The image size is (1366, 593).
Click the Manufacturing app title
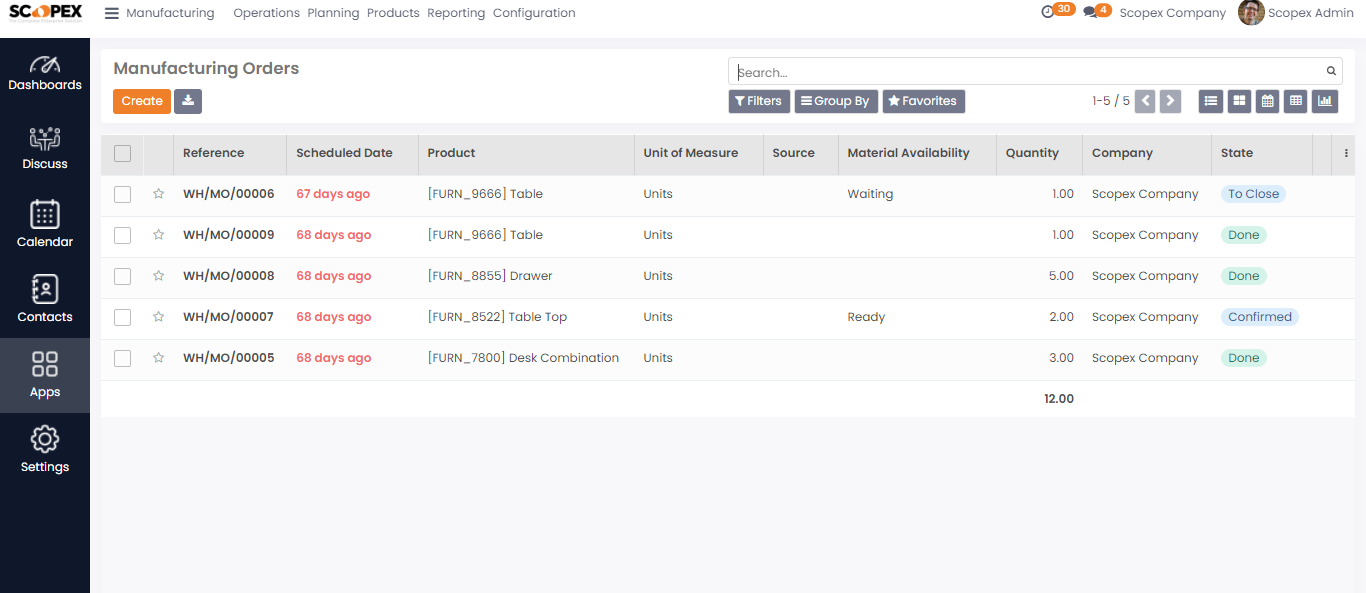(170, 13)
